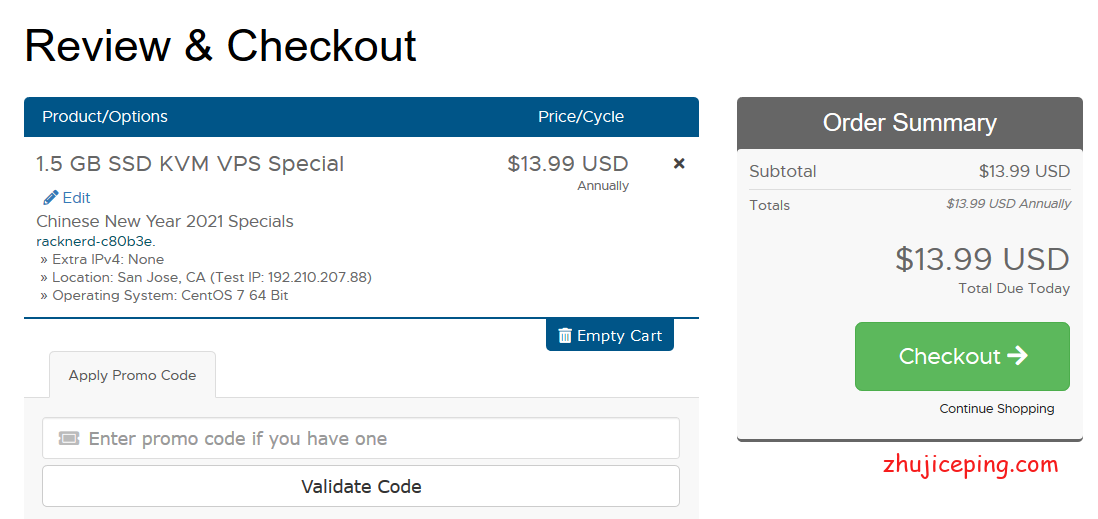Click the Order Summary header

910,123
